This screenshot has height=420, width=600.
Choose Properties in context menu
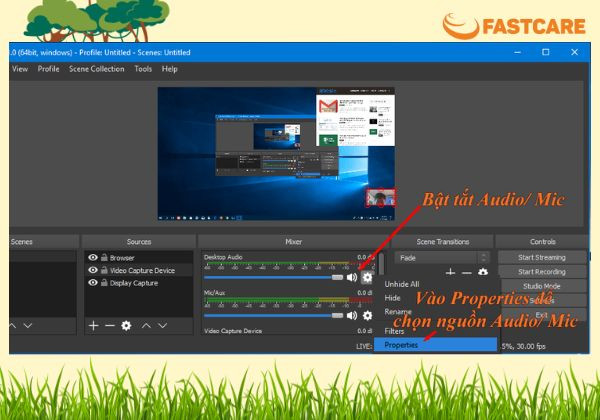point(435,345)
